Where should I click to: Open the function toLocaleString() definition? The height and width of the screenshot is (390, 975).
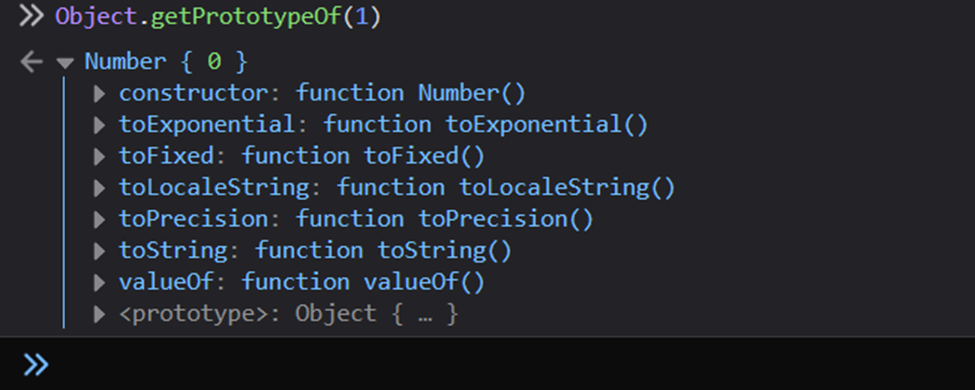click(506, 188)
